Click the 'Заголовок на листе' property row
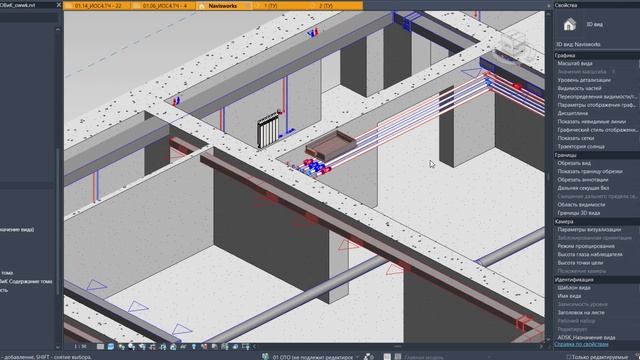The height and width of the screenshot is (360, 640). (x=597, y=313)
